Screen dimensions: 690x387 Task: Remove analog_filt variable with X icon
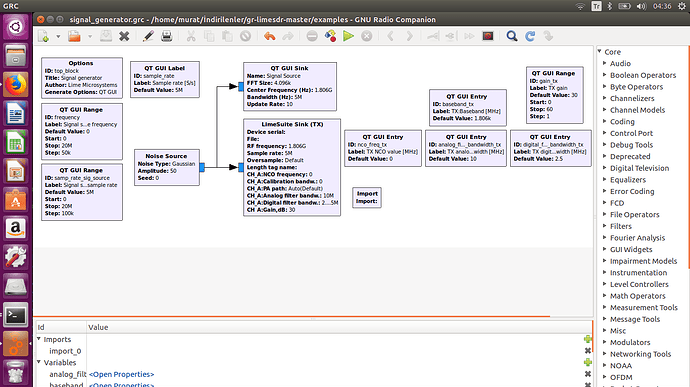tap(587, 374)
